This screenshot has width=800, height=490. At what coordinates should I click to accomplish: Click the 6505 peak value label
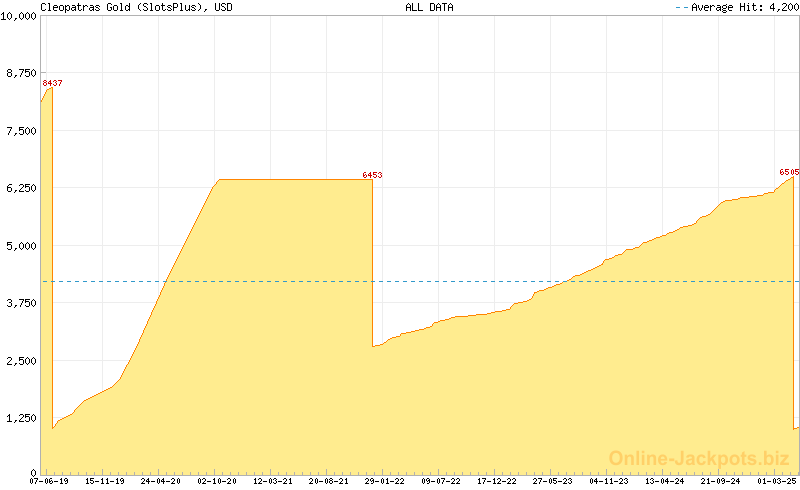coord(788,172)
